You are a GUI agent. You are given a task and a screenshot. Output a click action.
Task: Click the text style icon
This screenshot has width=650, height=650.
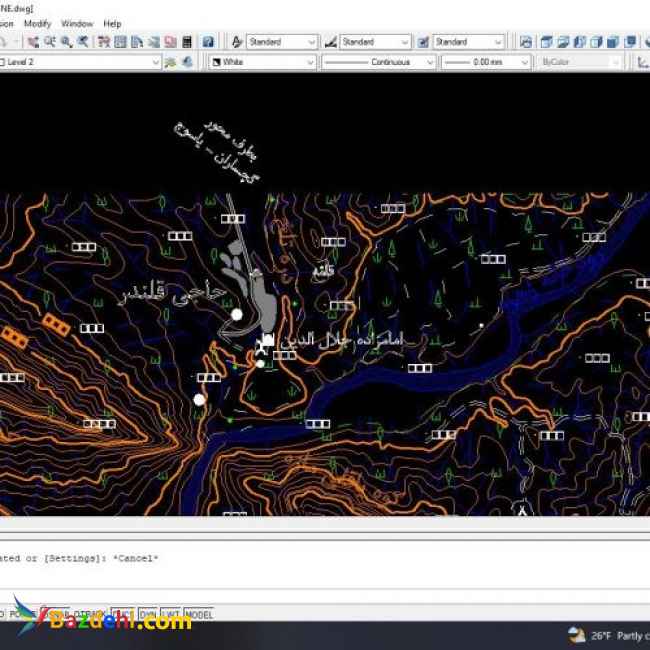tap(237, 42)
